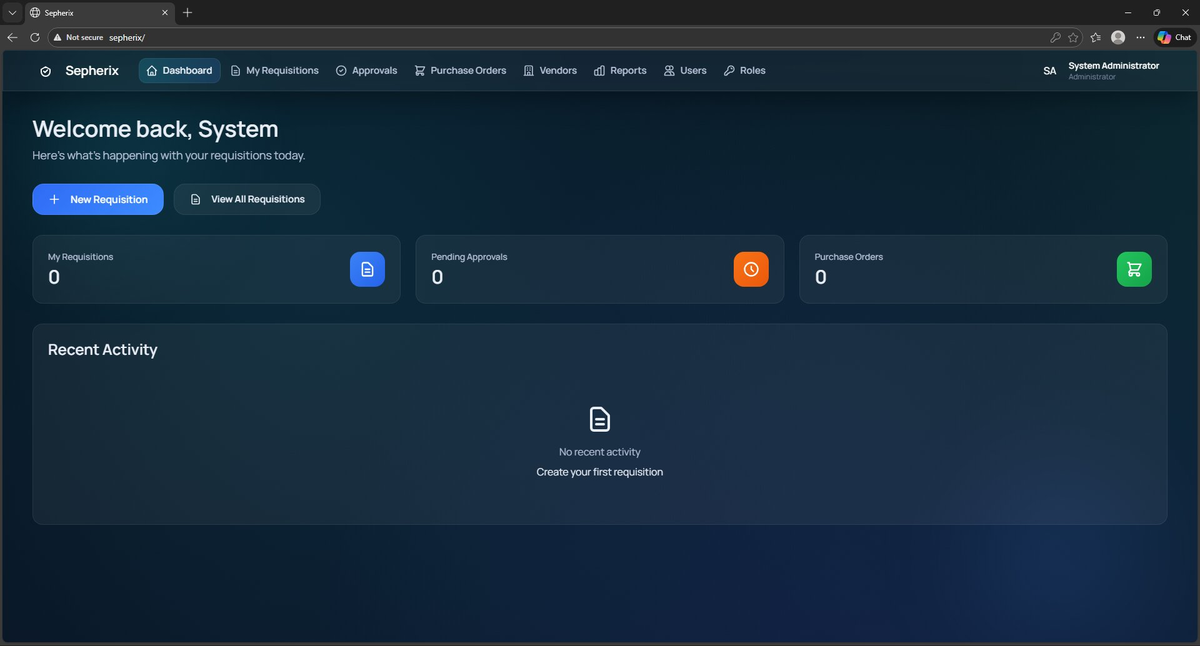This screenshot has width=1200, height=646.
Task: Click the blue document icon on My Requisitions card
Action: click(367, 269)
